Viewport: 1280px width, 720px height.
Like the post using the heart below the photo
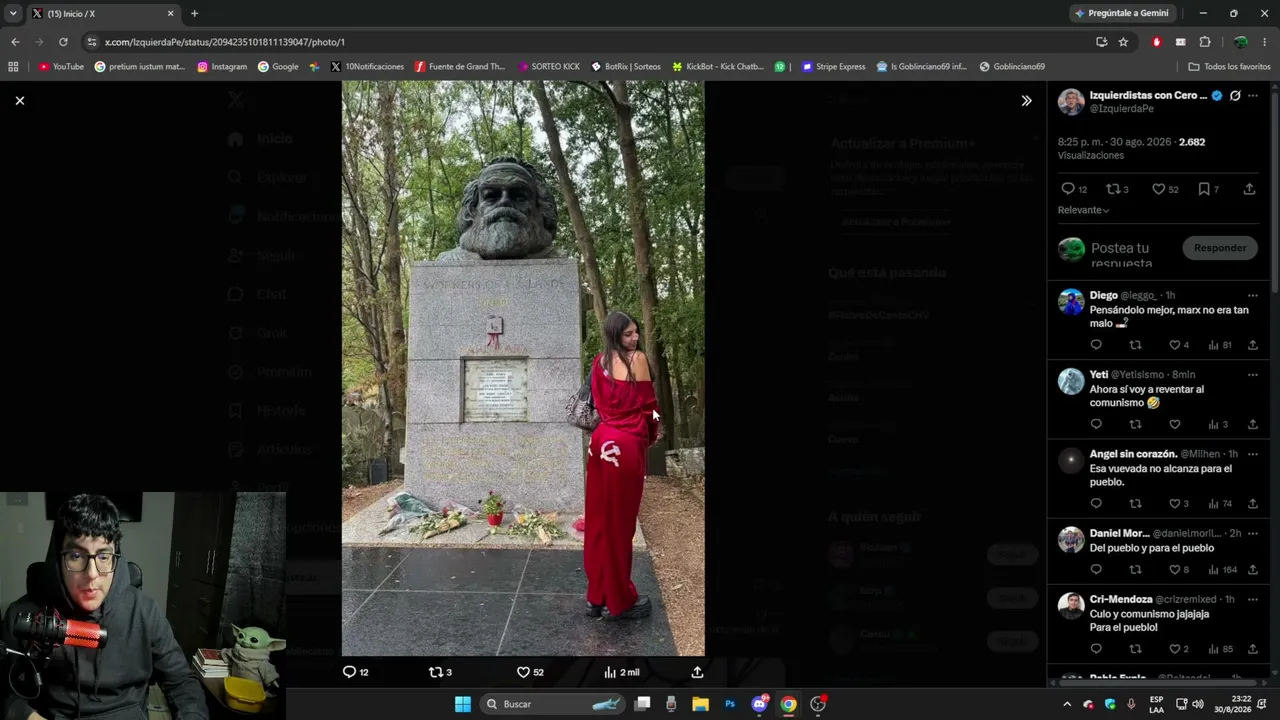point(523,672)
